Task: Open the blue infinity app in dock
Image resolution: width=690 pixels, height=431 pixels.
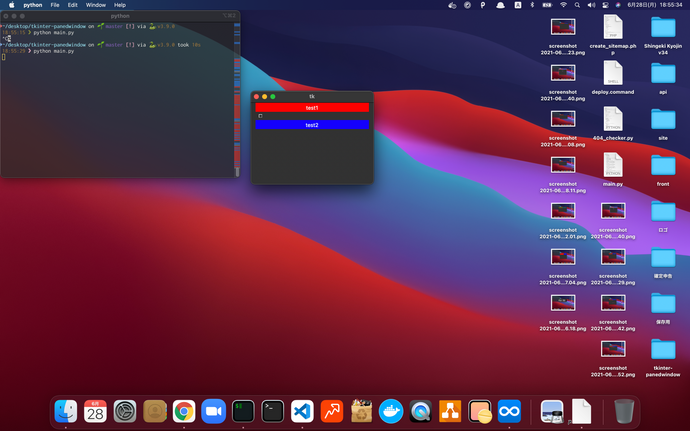Action: tap(509, 411)
